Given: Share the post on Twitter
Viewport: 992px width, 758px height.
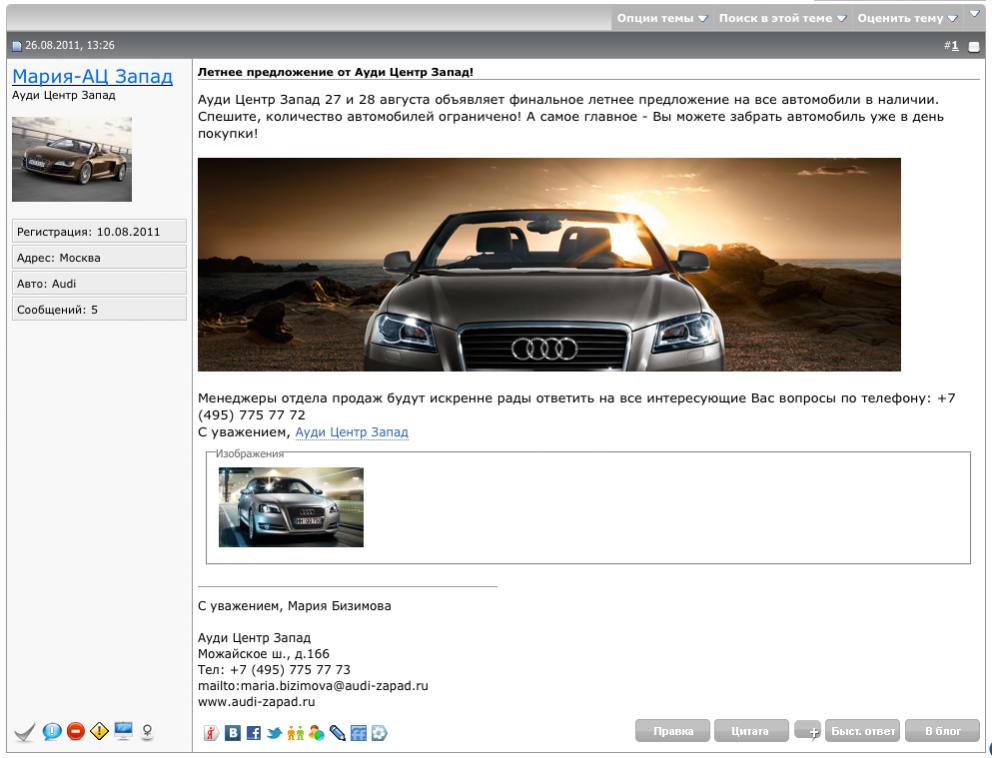Looking at the screenshot, I should click(275, 733).
